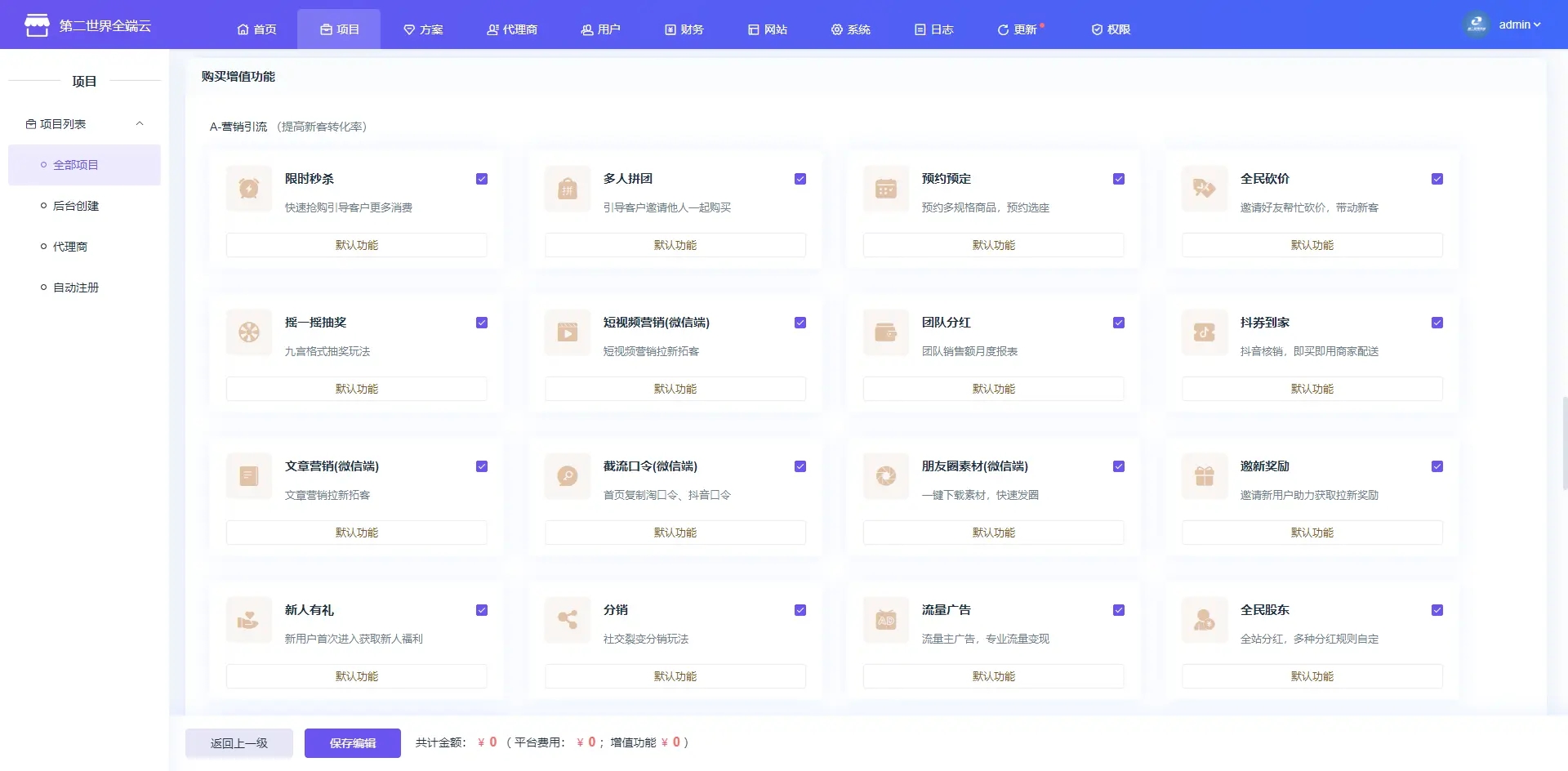Viewport: 1568px width, 771px height.
Task: Click the 第二世界全端云 store logo
Action: [37, 25]
